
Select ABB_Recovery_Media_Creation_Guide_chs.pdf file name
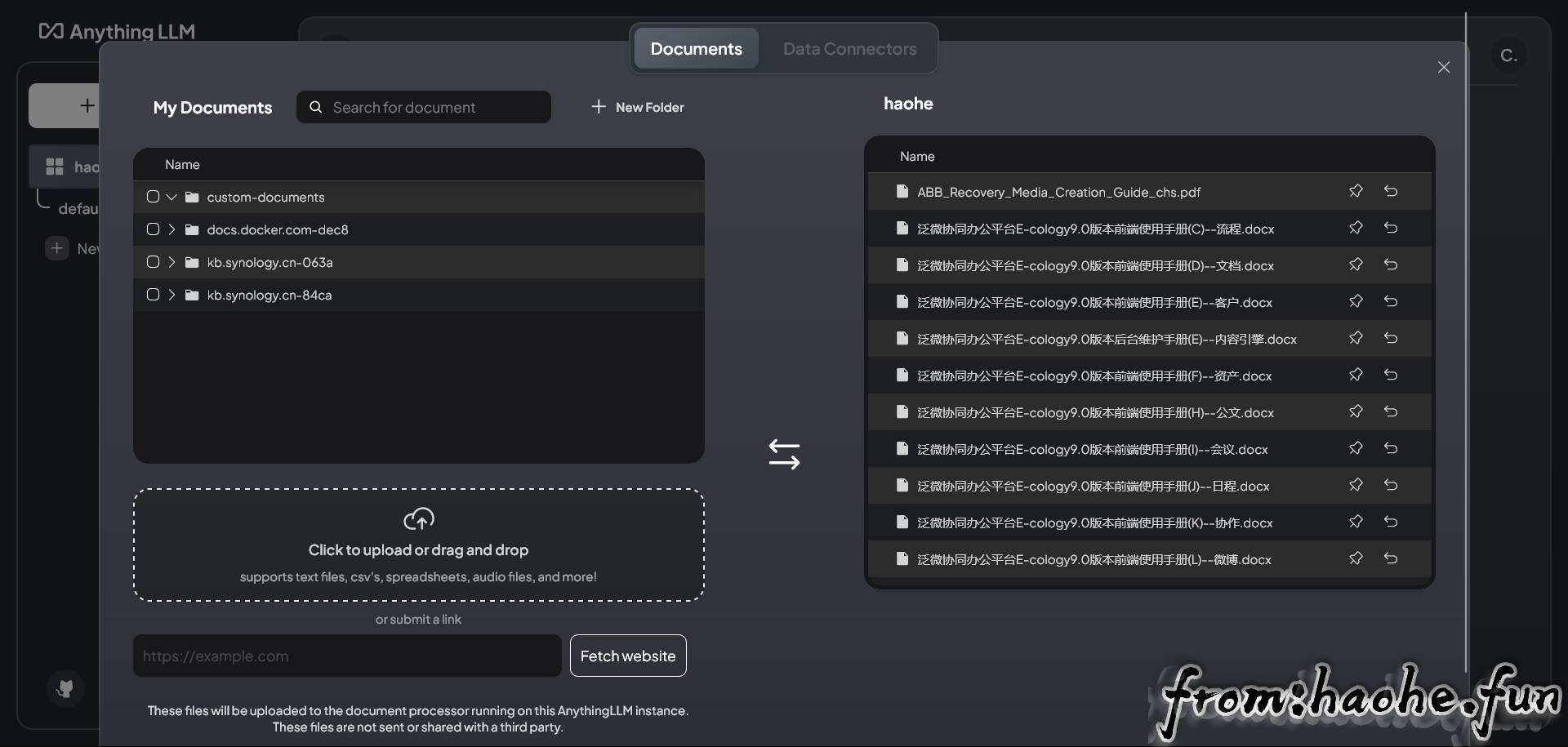pos(1058,192)
